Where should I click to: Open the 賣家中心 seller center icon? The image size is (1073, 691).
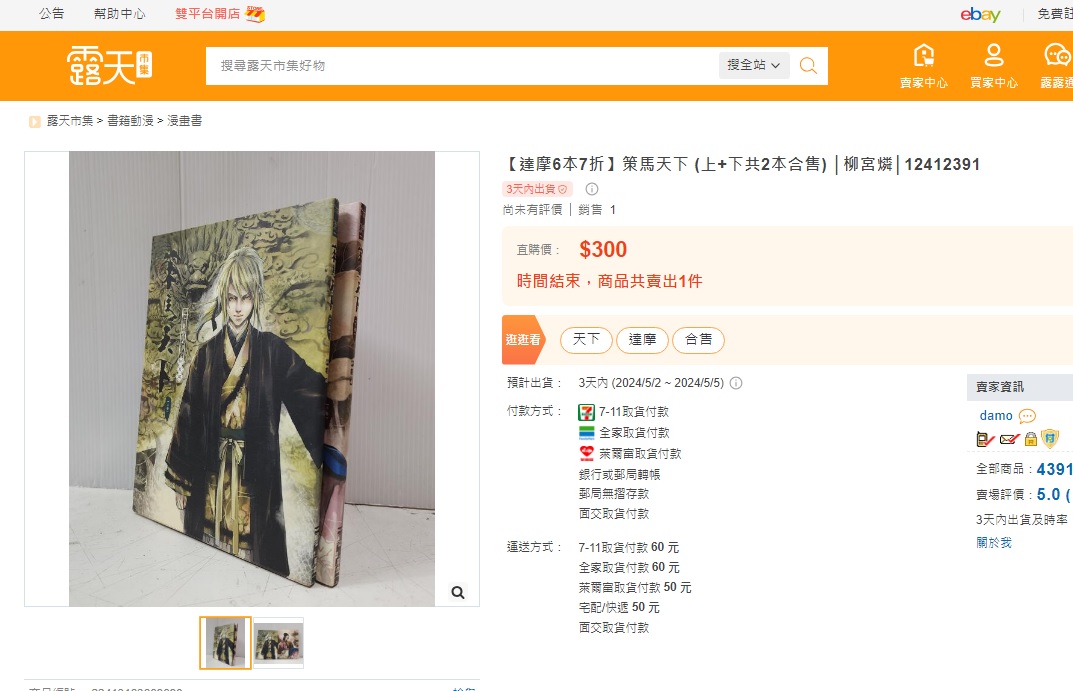(x=923, y=66)
